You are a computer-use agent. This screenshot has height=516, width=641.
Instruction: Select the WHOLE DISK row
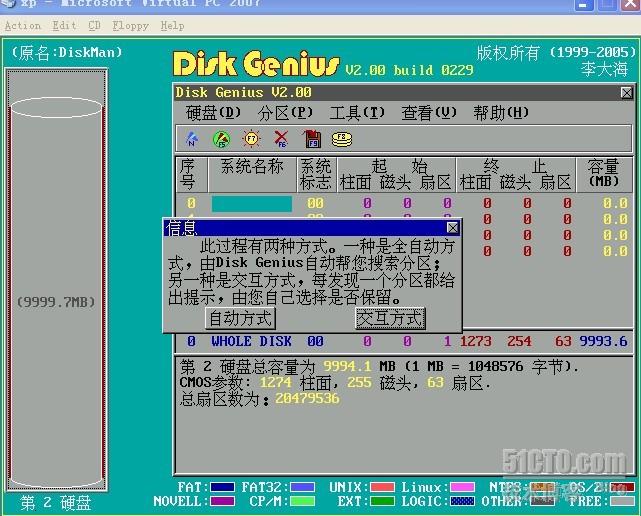(403, 341)
